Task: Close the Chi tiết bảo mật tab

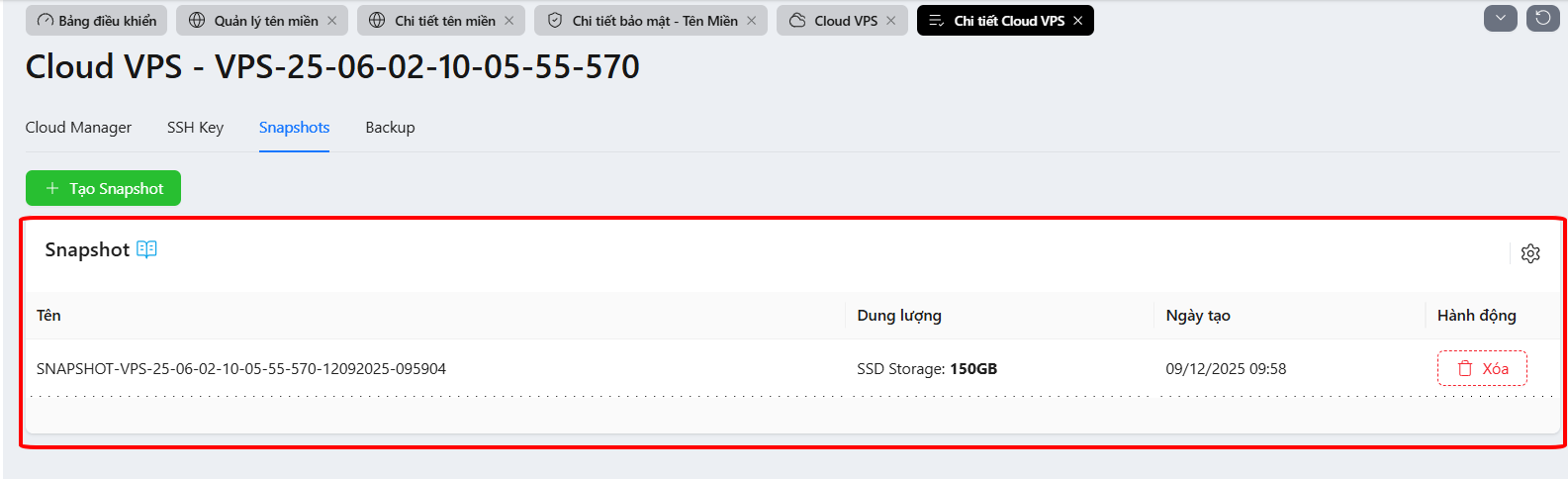Action: coord(751,21)
